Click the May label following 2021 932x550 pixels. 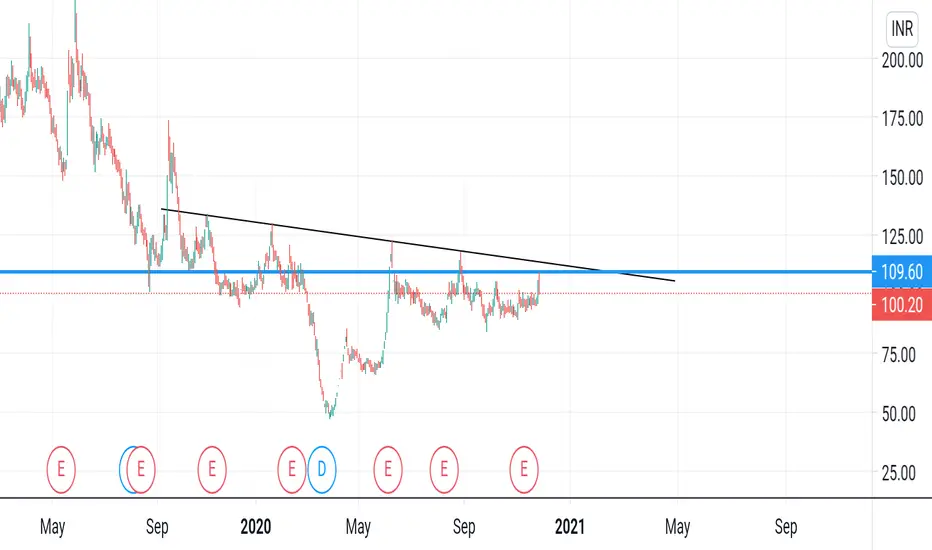pos(678,527)
